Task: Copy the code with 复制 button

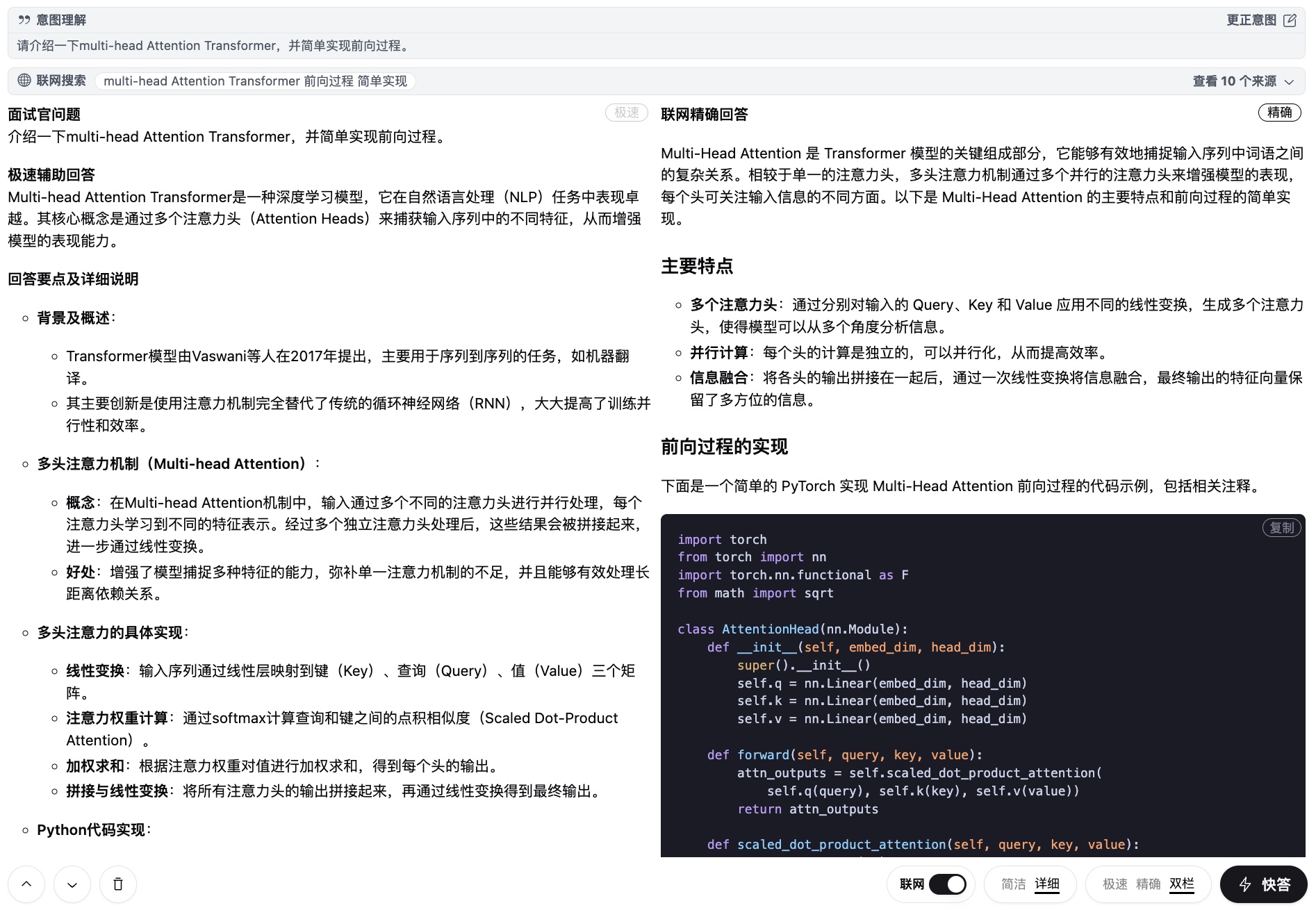Action: (x=1282, y=528)
